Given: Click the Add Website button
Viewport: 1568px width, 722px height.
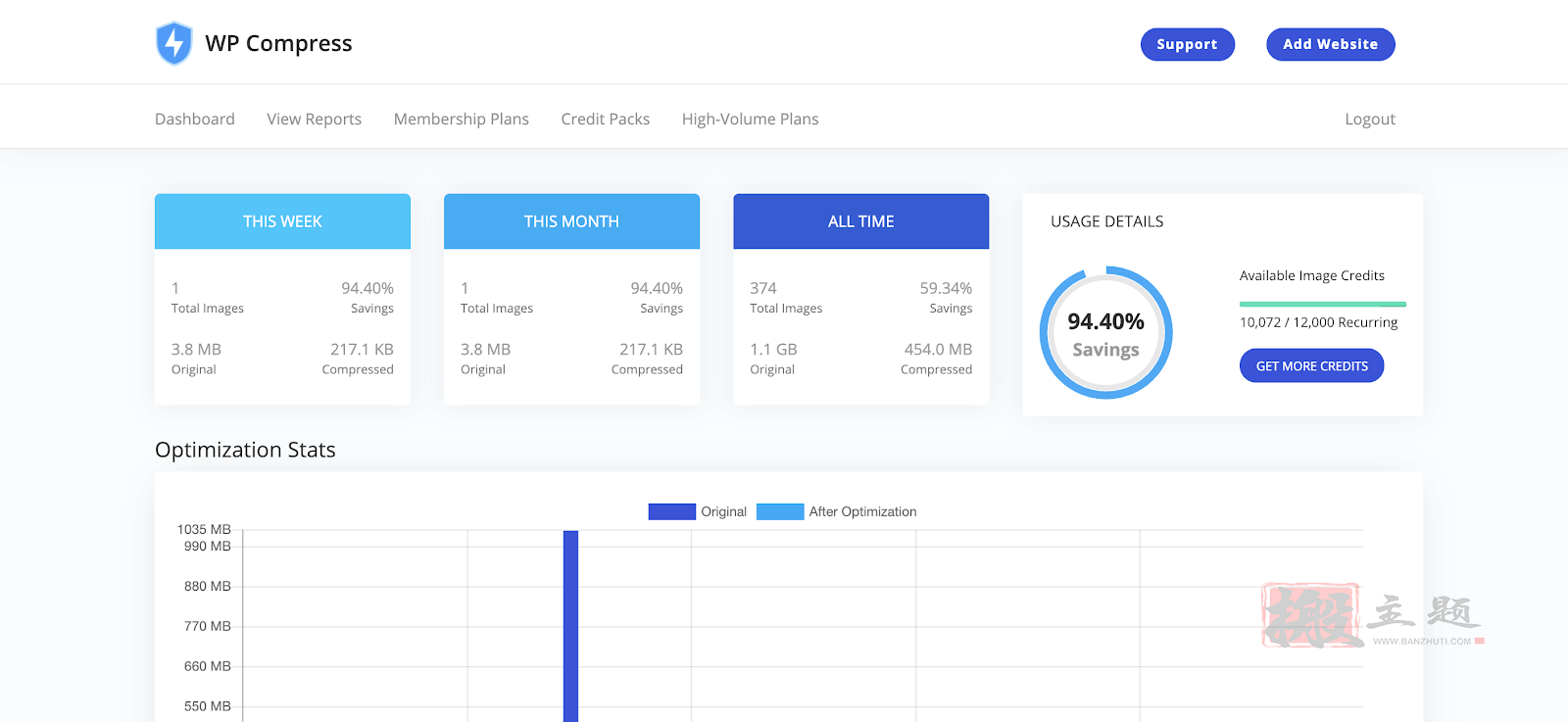Looking at the screenshot, I should tap(1330, 44).
